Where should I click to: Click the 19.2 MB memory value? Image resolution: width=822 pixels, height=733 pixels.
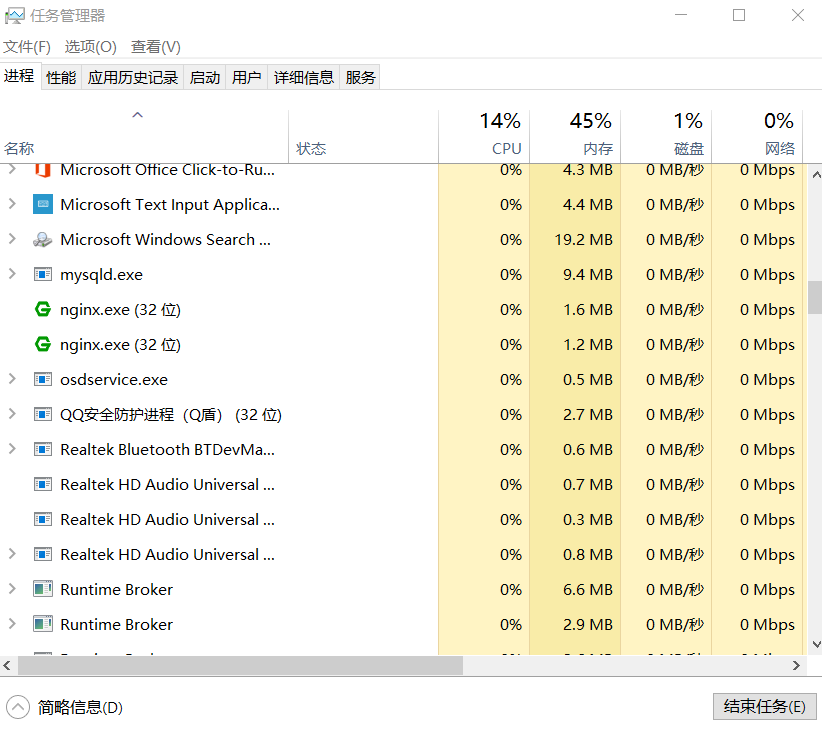click(x=583, y=240)
